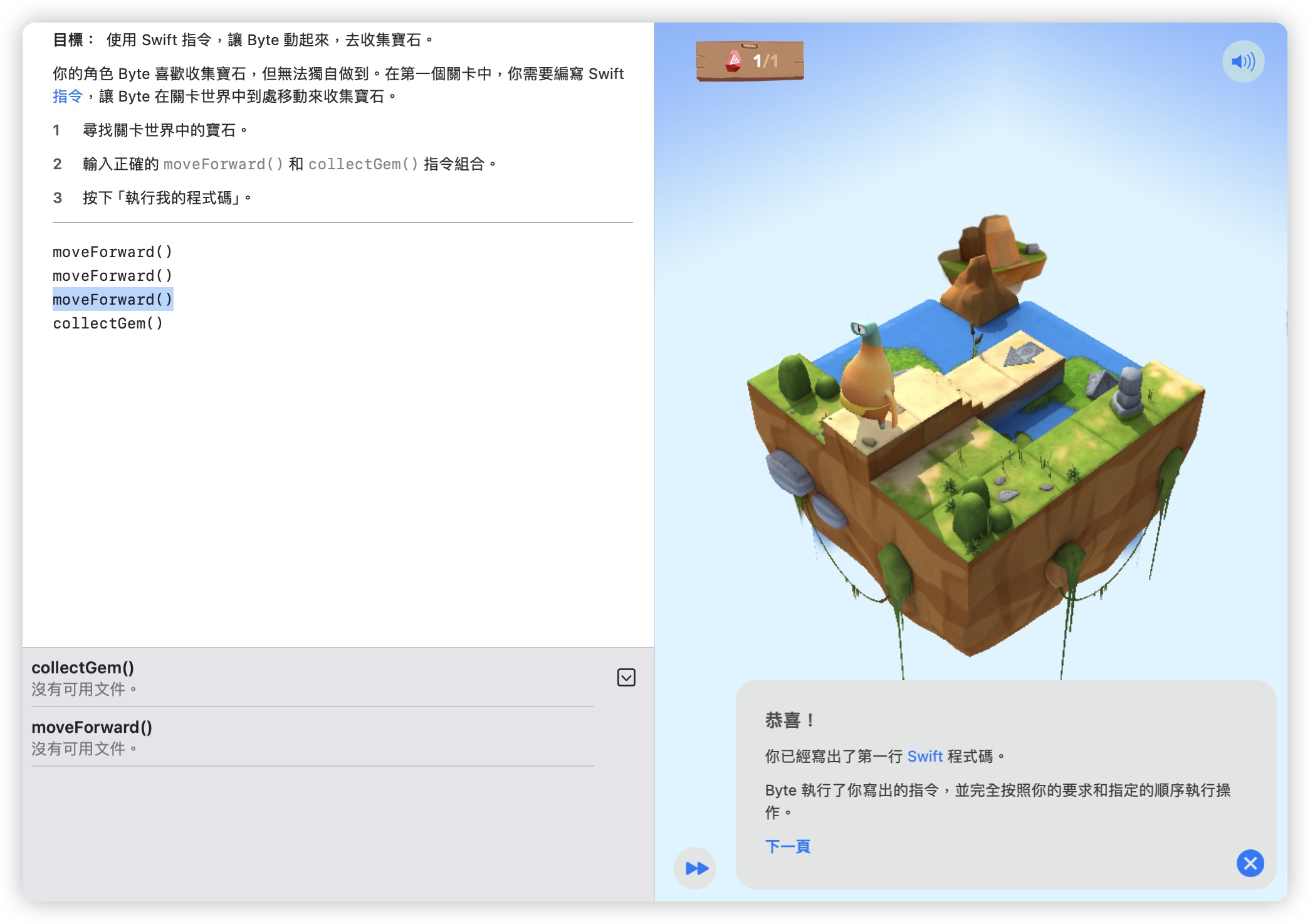The image size is (1310, 924).
Task: Place cursor on the collectGem() code line
Action: tap(107, 323)
